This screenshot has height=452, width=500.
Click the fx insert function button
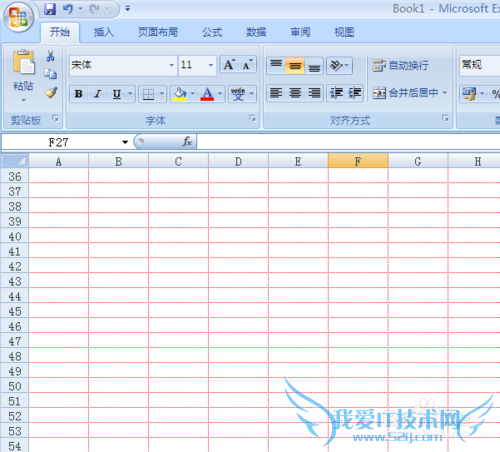pyautogui.click(x=187, y=142)
